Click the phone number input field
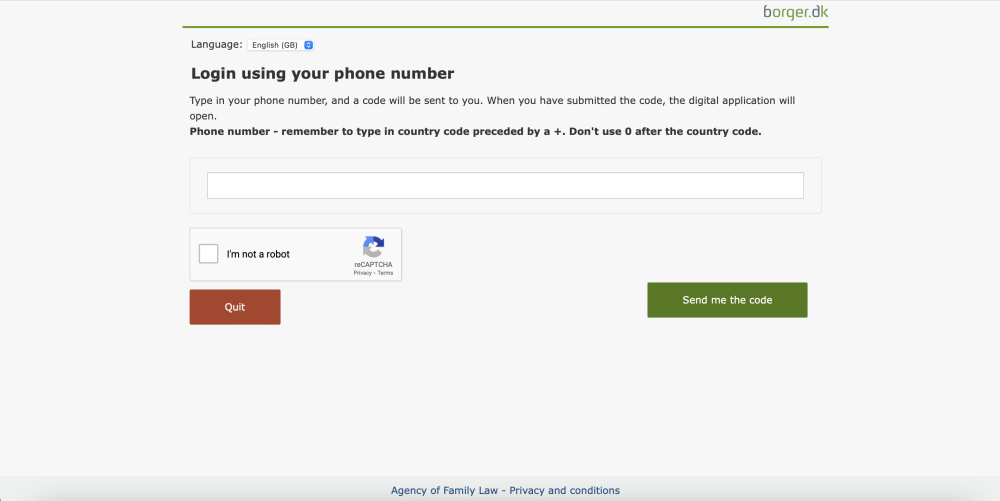 pos(505,186)
